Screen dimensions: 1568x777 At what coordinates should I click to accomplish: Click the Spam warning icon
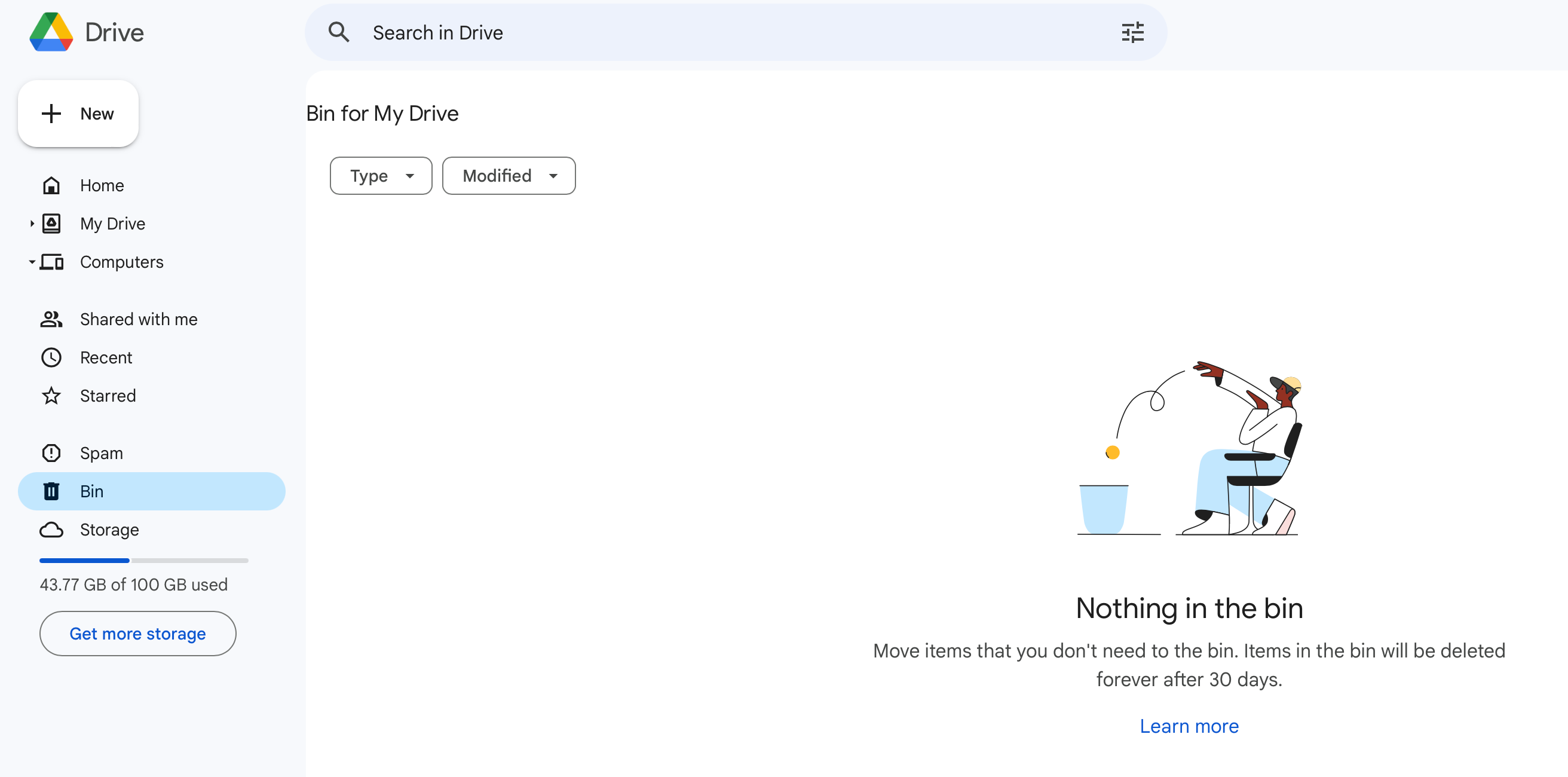(x=51, y=453)
